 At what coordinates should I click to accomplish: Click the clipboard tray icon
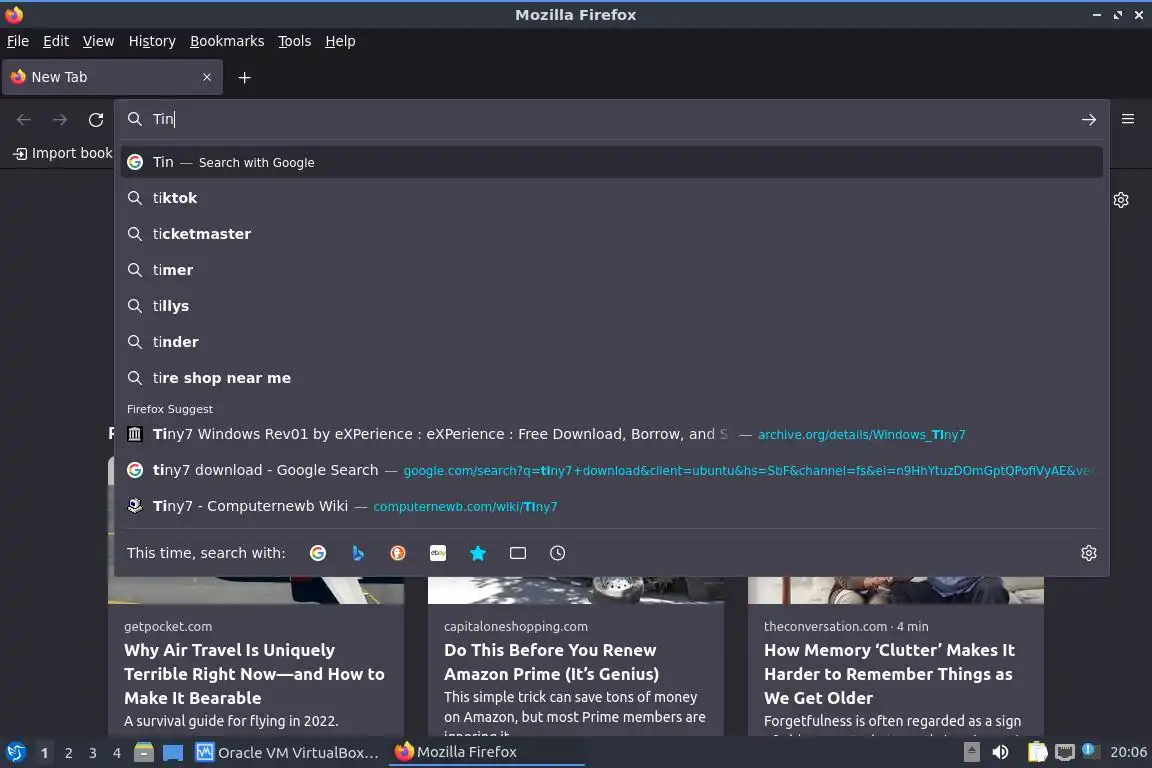1037,752
